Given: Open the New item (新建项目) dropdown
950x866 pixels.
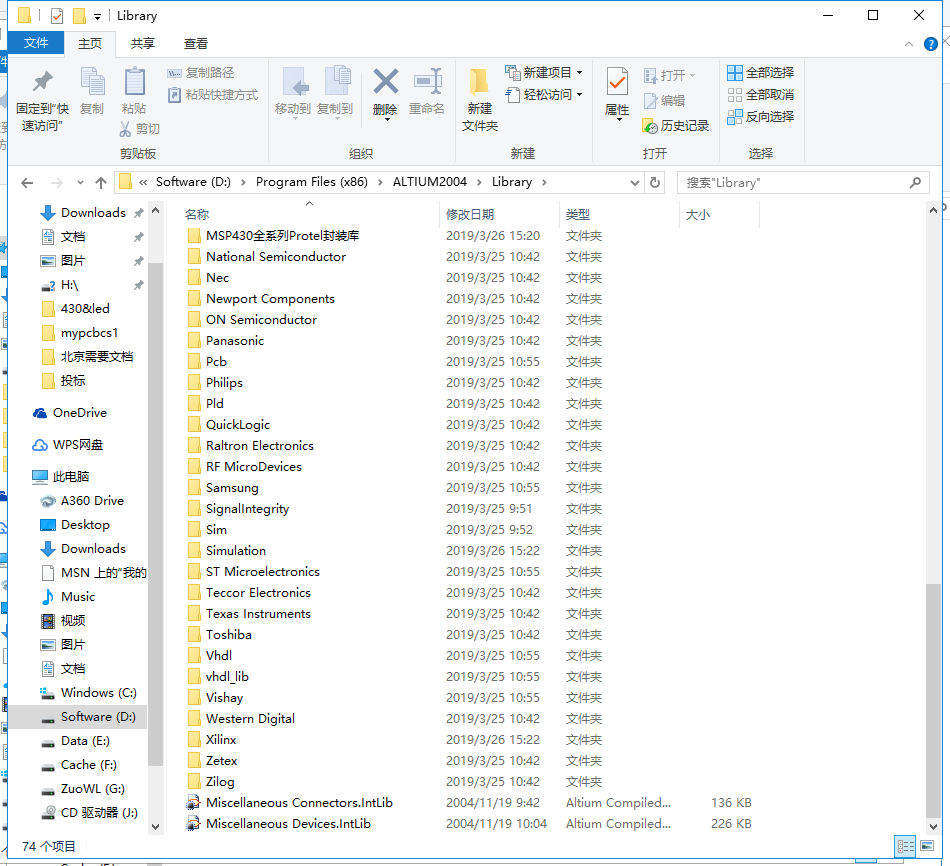Looking at the screenshot, I should 543,73.
